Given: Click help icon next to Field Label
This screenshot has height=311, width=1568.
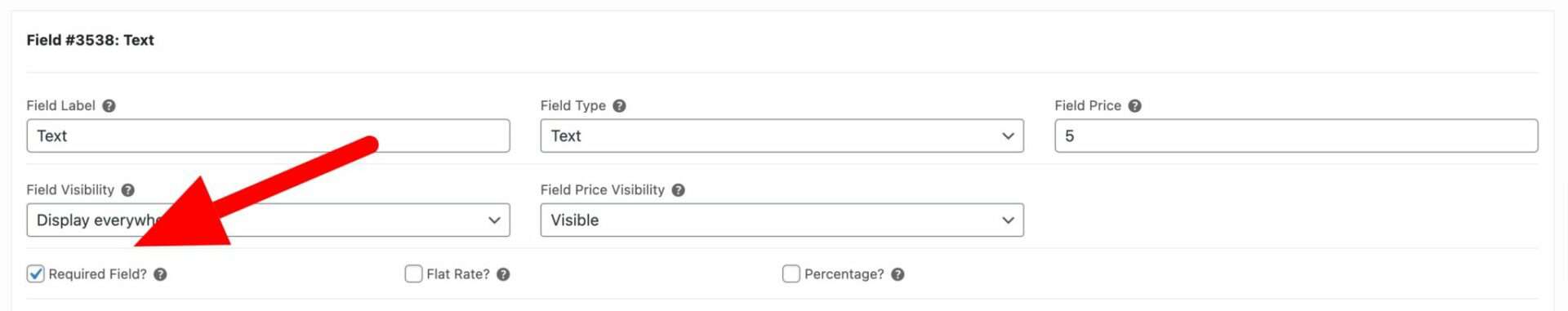Looking at the screenshot, I should (x=109, y=106).
